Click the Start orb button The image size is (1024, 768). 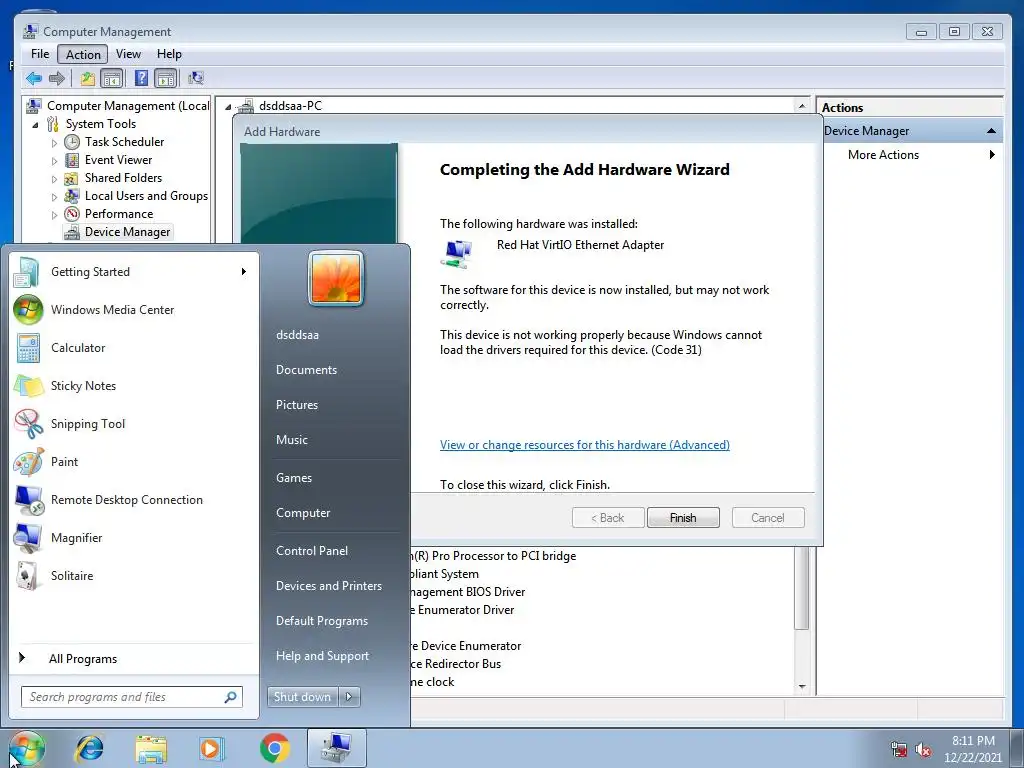[27, 748]
